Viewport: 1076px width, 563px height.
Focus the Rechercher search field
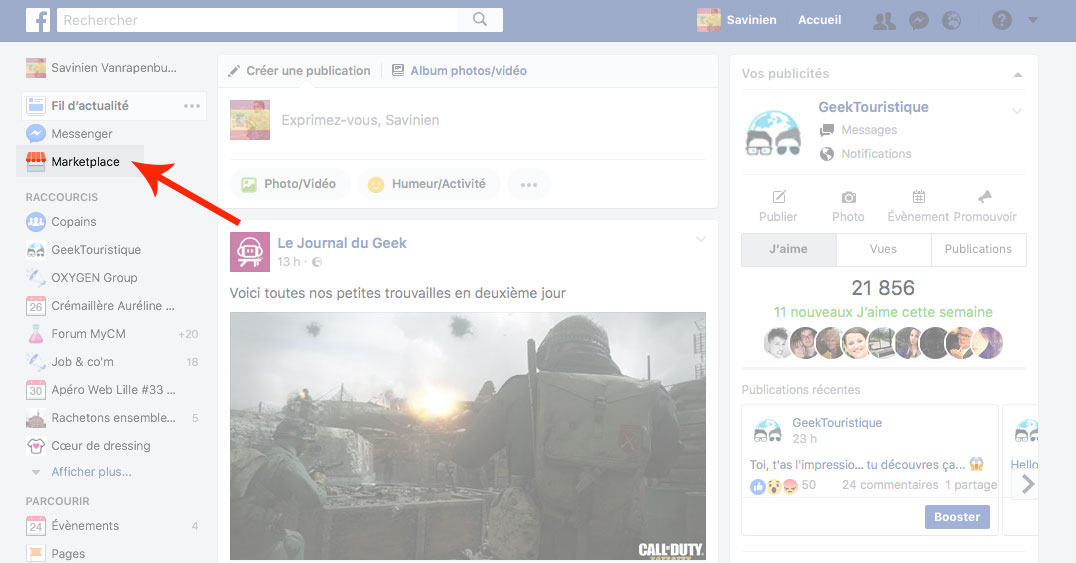point(257,20)
